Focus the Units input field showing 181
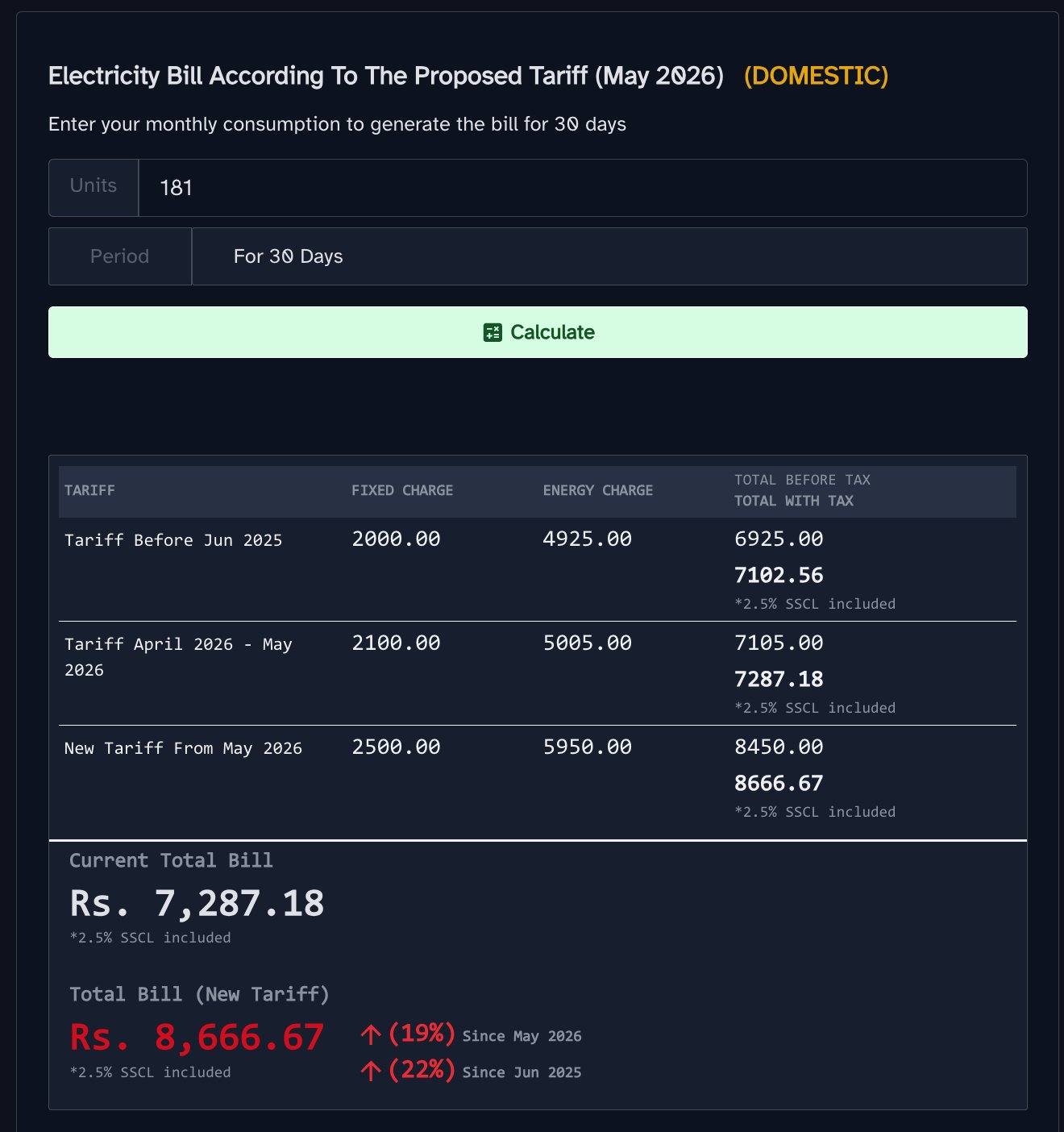The height and width of the screenshot is (1132, 1064). (x=583, y=188)
